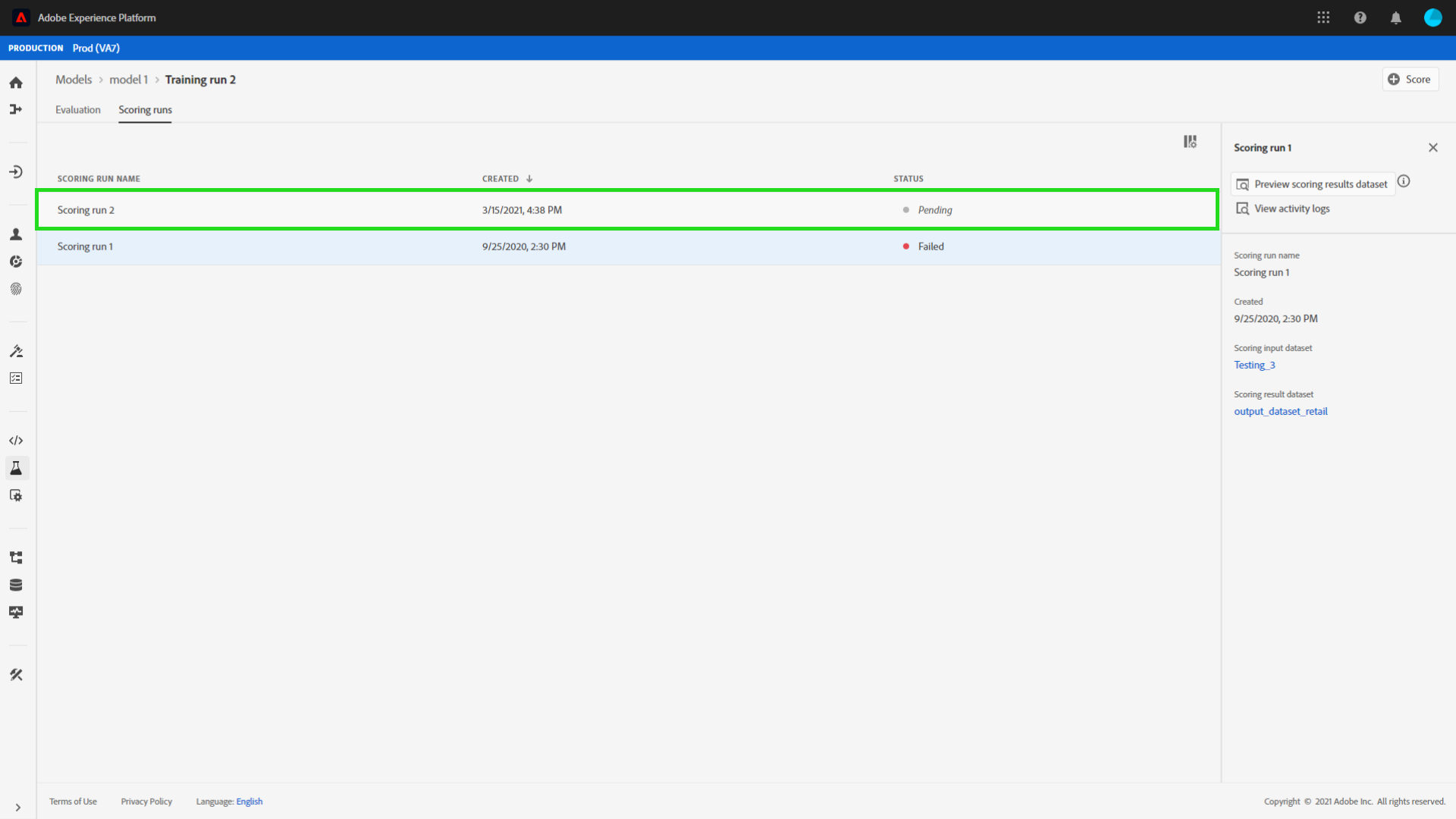Screen dimensions: 1456x819
Task: Click the user profile avatar
Action: (1432, 17)
